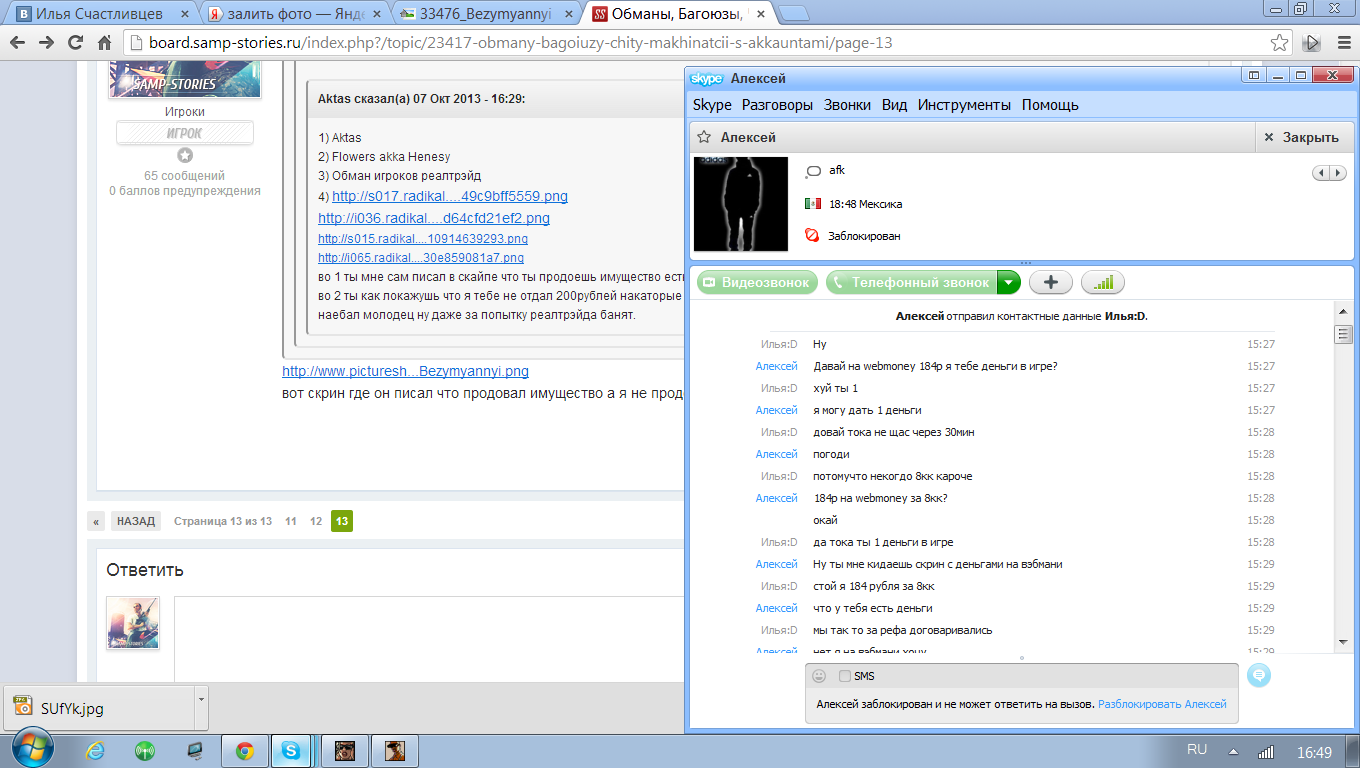Open the Инструменты menu
The height and width of the screenshot is (768, 1360).
point(964,105)
